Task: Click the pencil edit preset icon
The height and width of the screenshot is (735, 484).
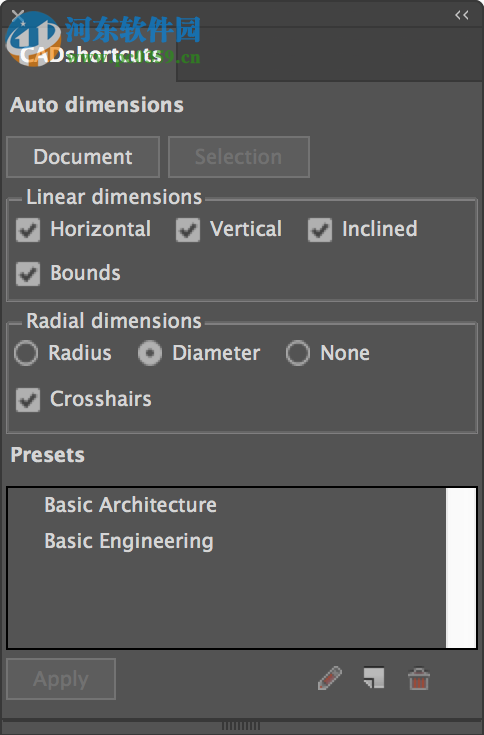Action: pyautogui.click(x=330, y=678)
